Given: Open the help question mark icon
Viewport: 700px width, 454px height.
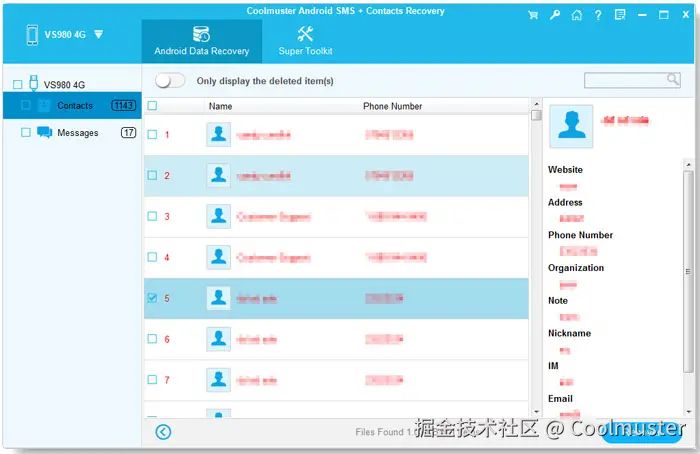Looking at the screenshot, I should pos(598,16).
